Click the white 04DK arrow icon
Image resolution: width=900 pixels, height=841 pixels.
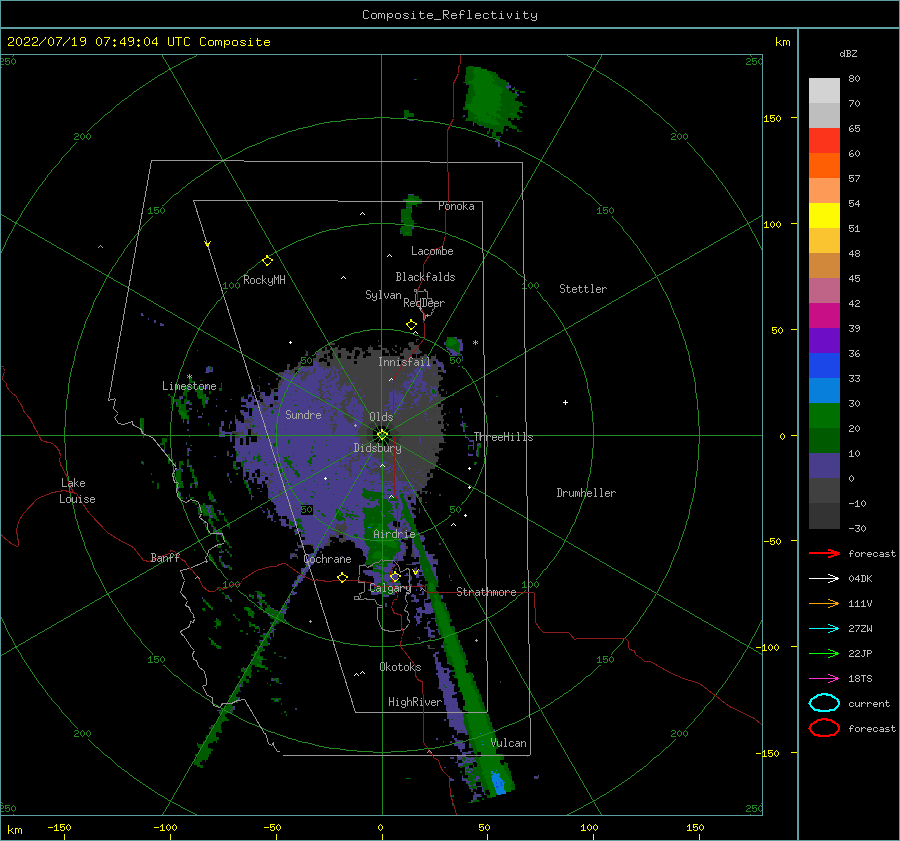click(824, 578)
